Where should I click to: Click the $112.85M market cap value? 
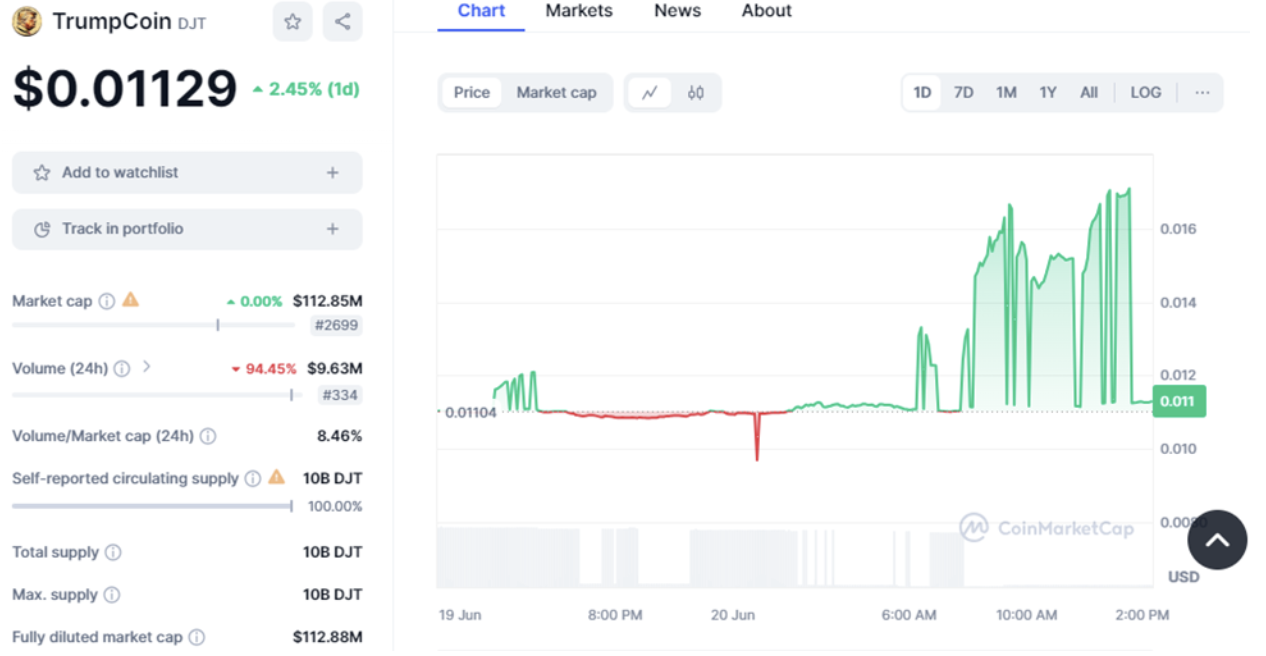point(327,301)
